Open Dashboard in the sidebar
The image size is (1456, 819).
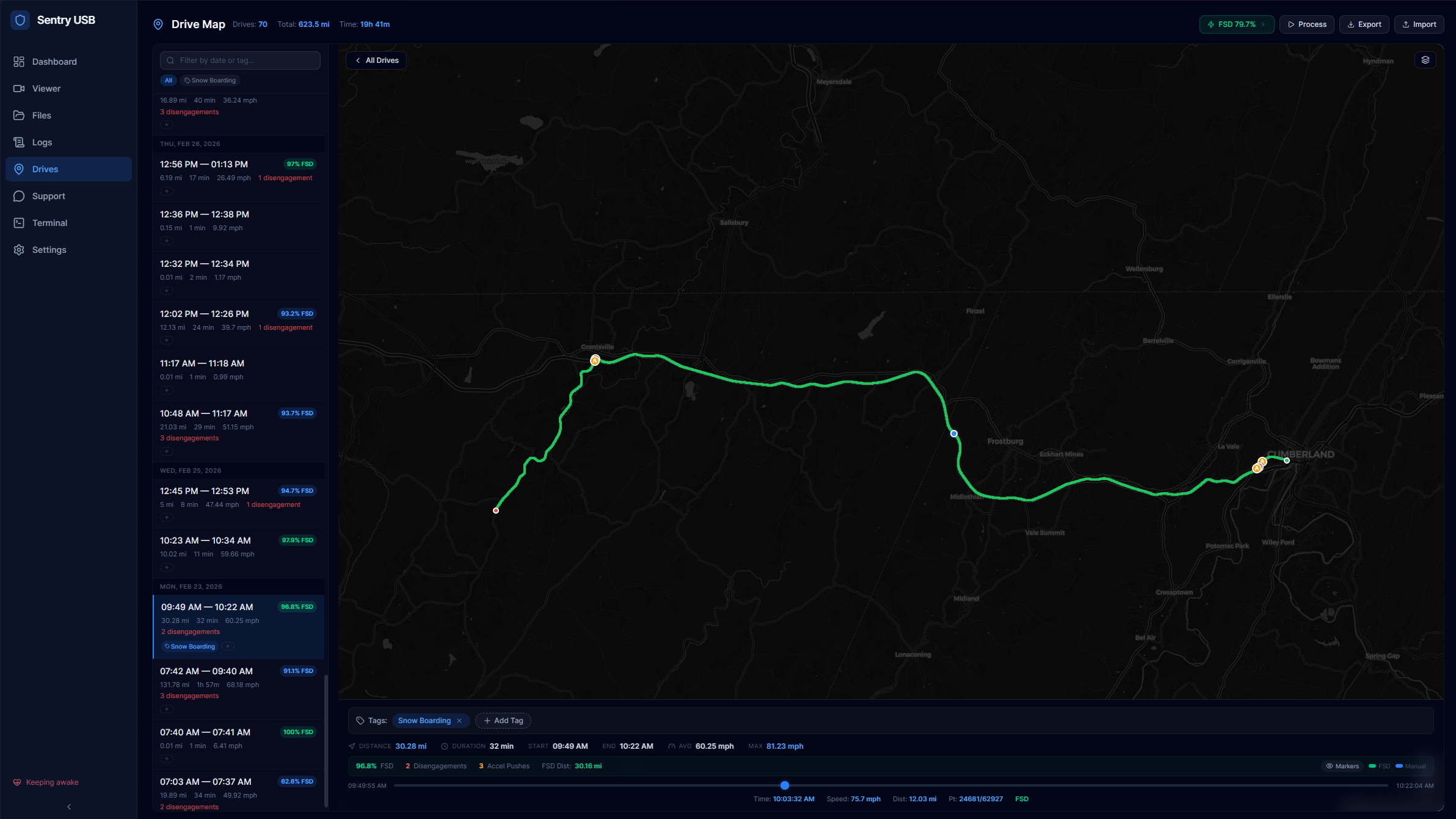click(54, 62)
